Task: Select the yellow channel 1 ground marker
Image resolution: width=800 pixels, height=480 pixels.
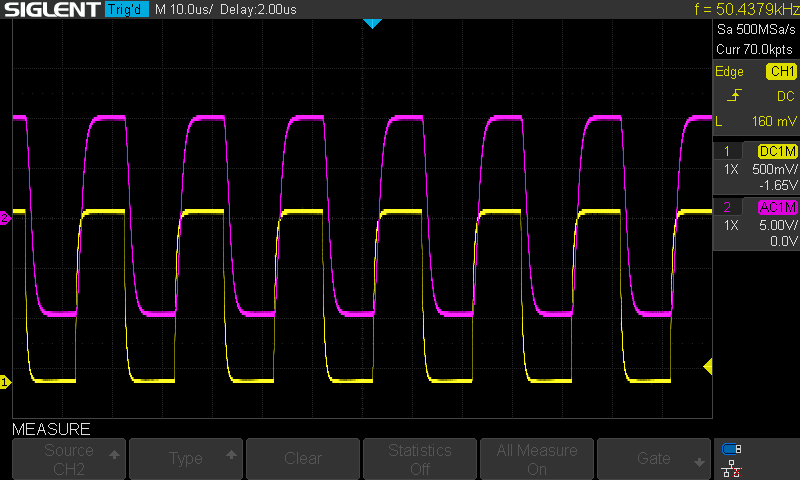Action: click(5, 382)
